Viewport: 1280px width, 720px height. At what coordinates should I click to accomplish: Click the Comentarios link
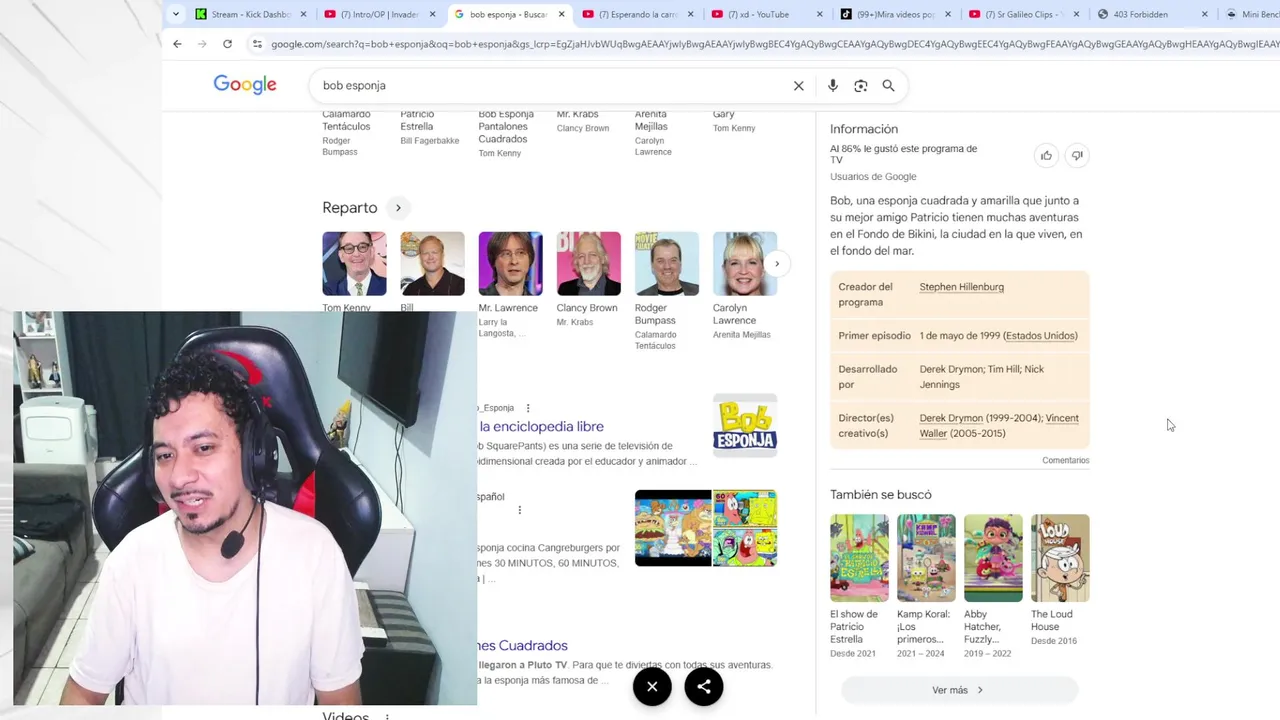(1065, 461)
